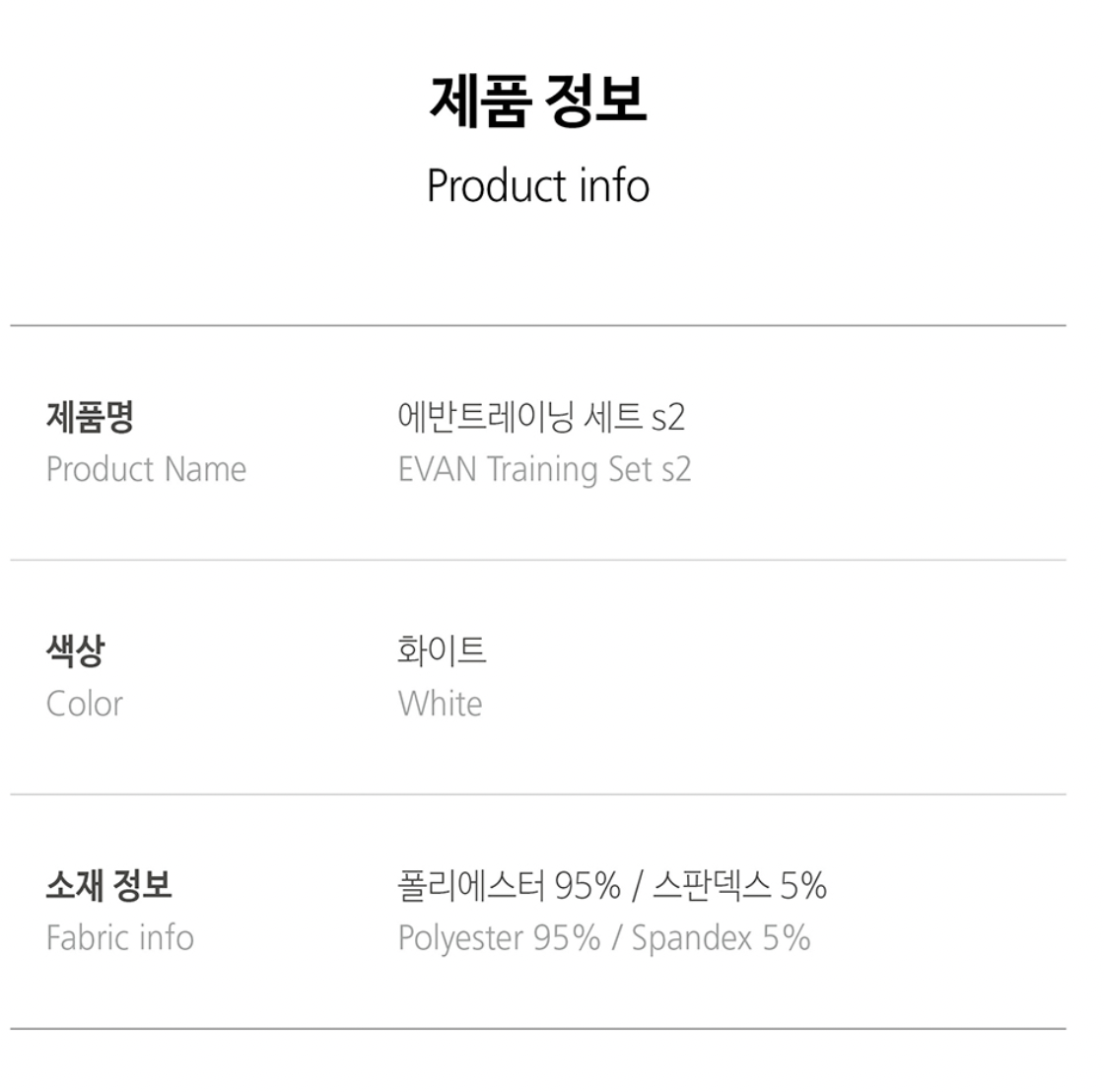
Task: Click the divider between Product Name and Color
Action: [538, 560]
